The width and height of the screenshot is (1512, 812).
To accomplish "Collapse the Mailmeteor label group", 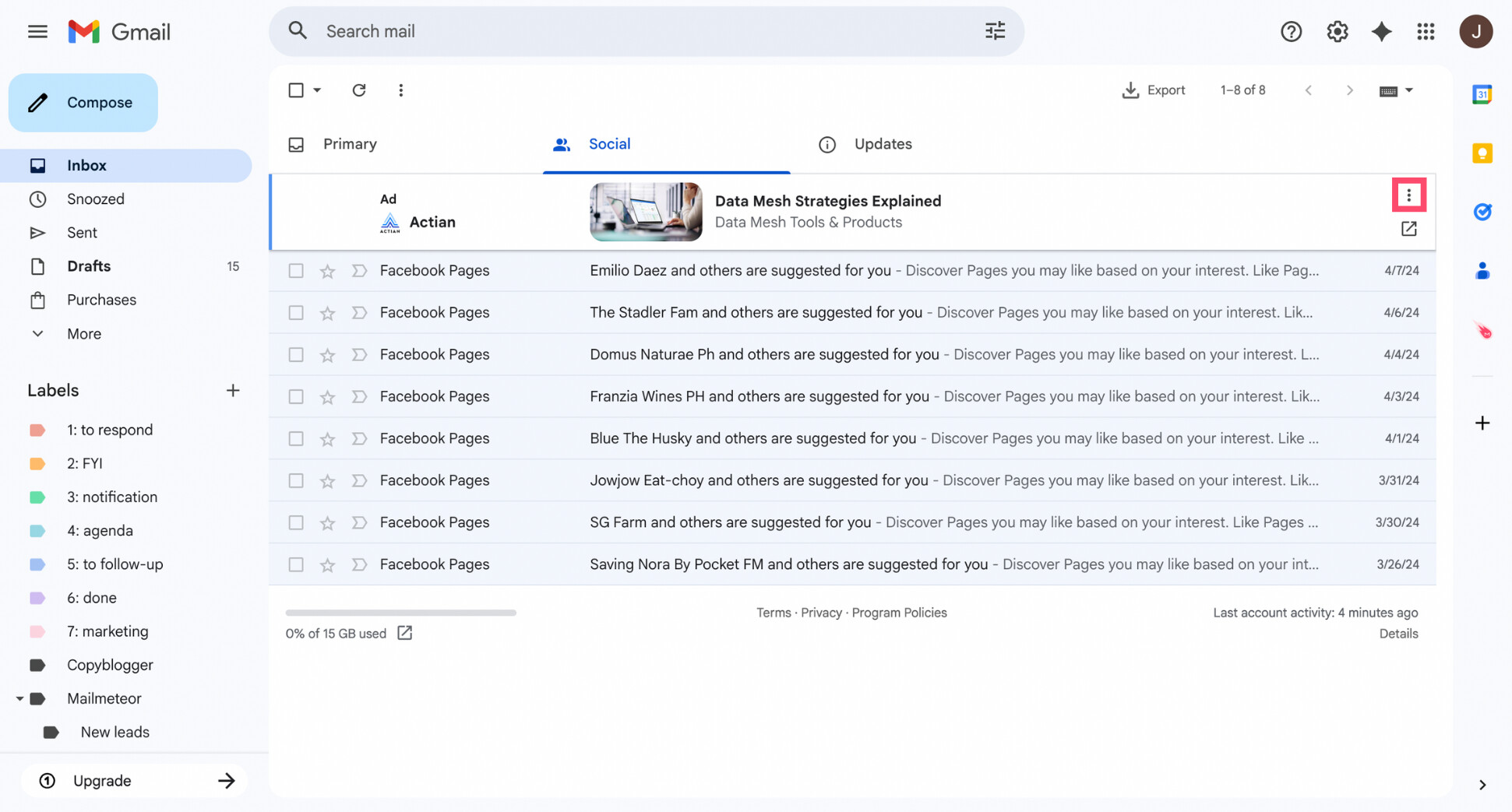I will coord(20,698).
